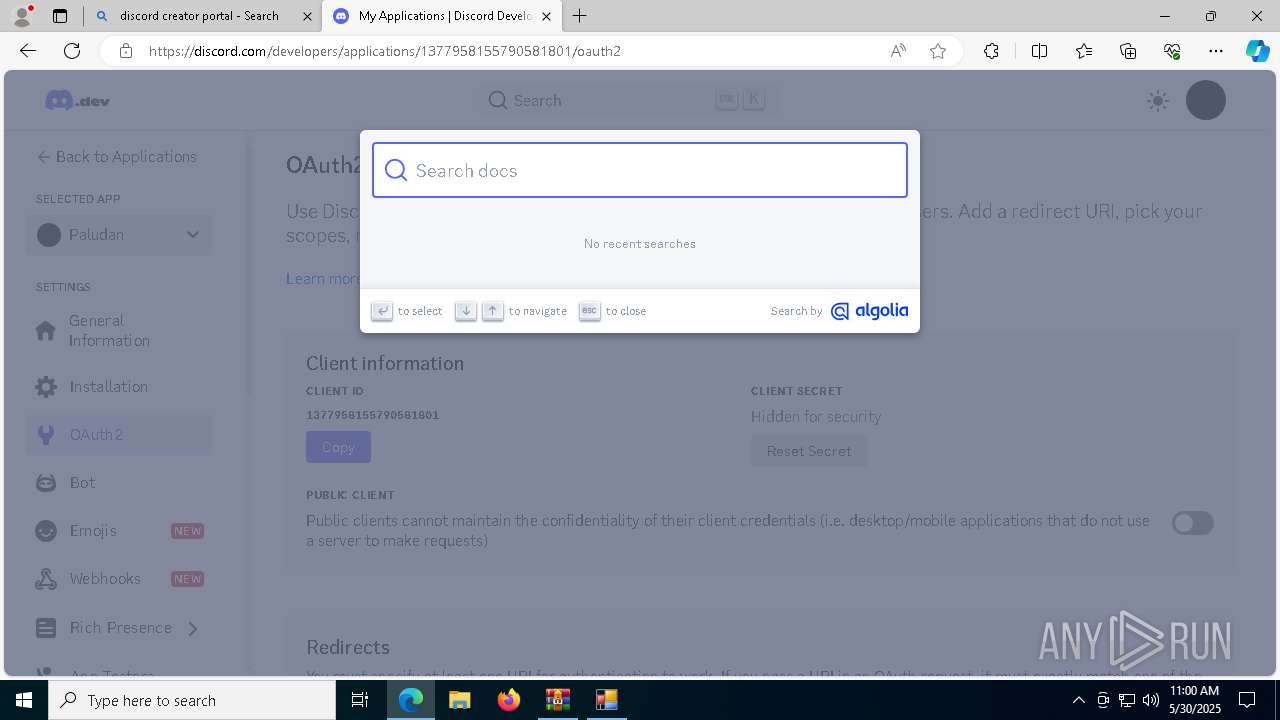Image resolution: width=1280 pixels, height=720 pixels.
Task: Open WinRAR from taskbar
Action: pyautogui.click(x=557, y=700)
